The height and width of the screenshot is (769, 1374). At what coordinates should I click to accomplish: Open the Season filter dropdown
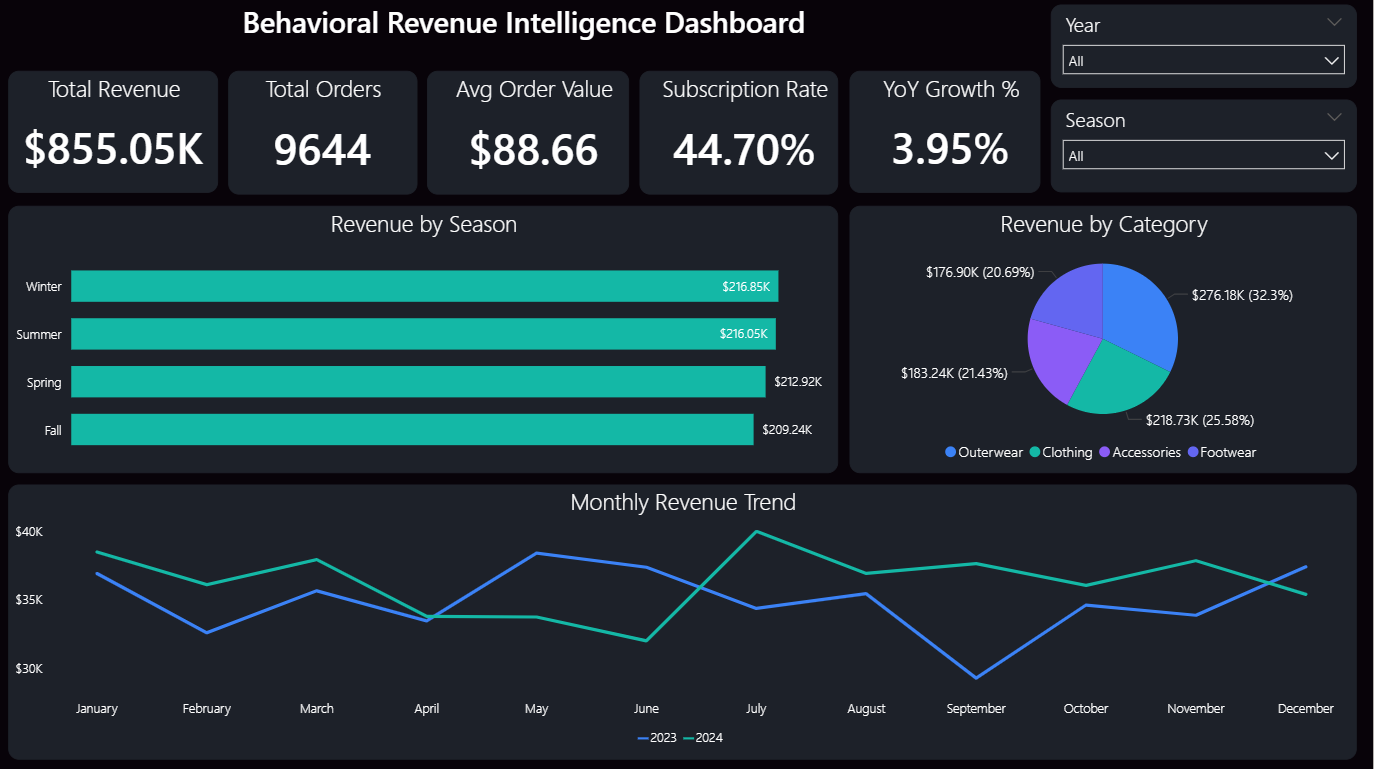point(1203,155)
